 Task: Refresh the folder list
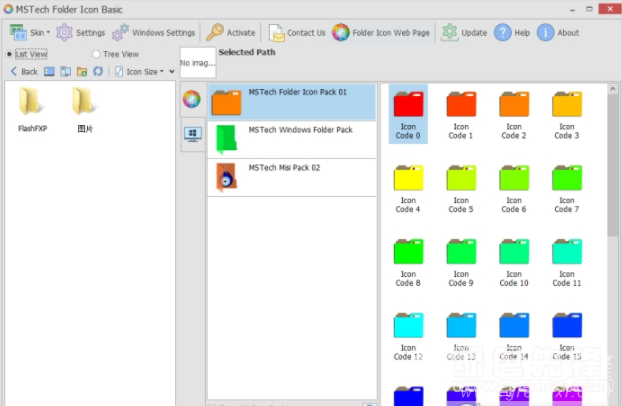coord(98,71)
